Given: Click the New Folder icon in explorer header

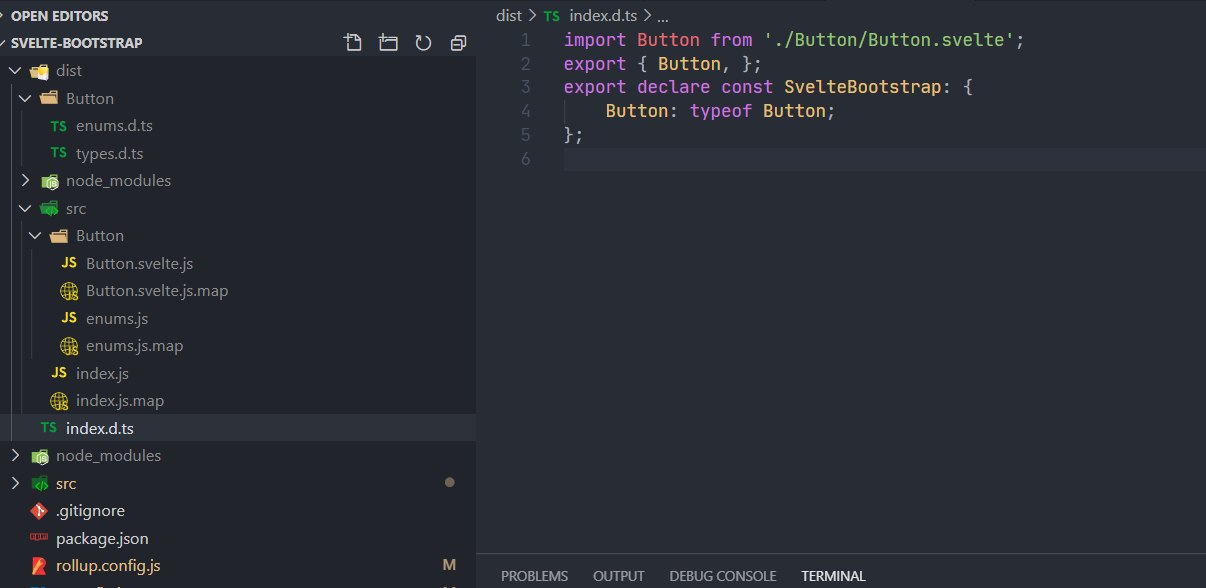Looking at the screenshot, I should [388, 43].
